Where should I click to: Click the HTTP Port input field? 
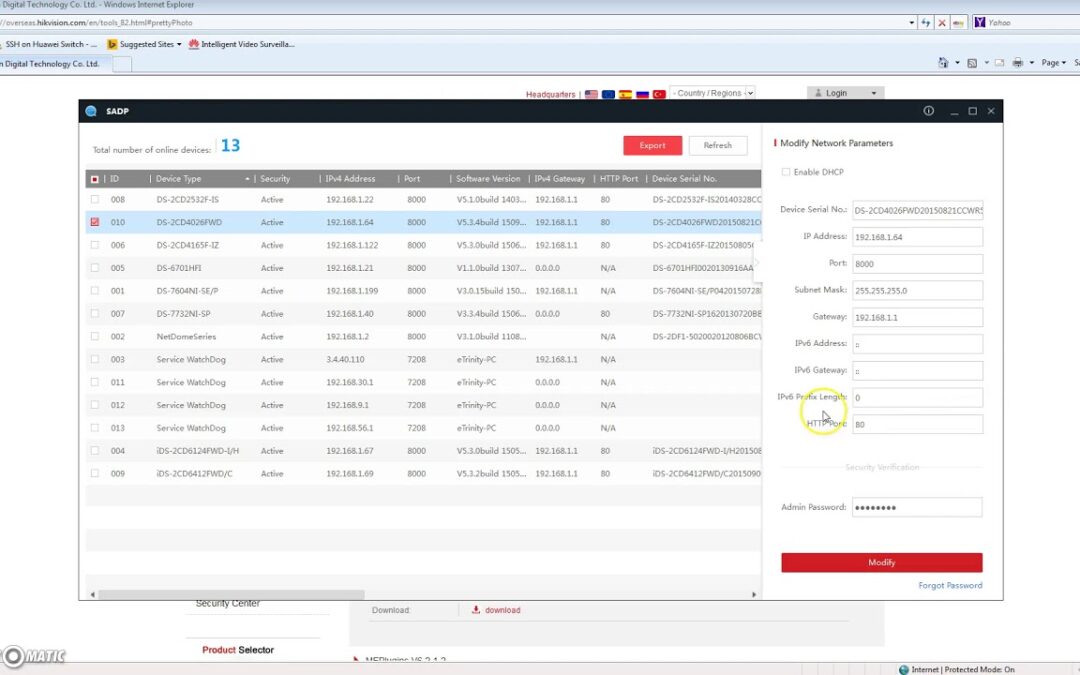[917, 424]
